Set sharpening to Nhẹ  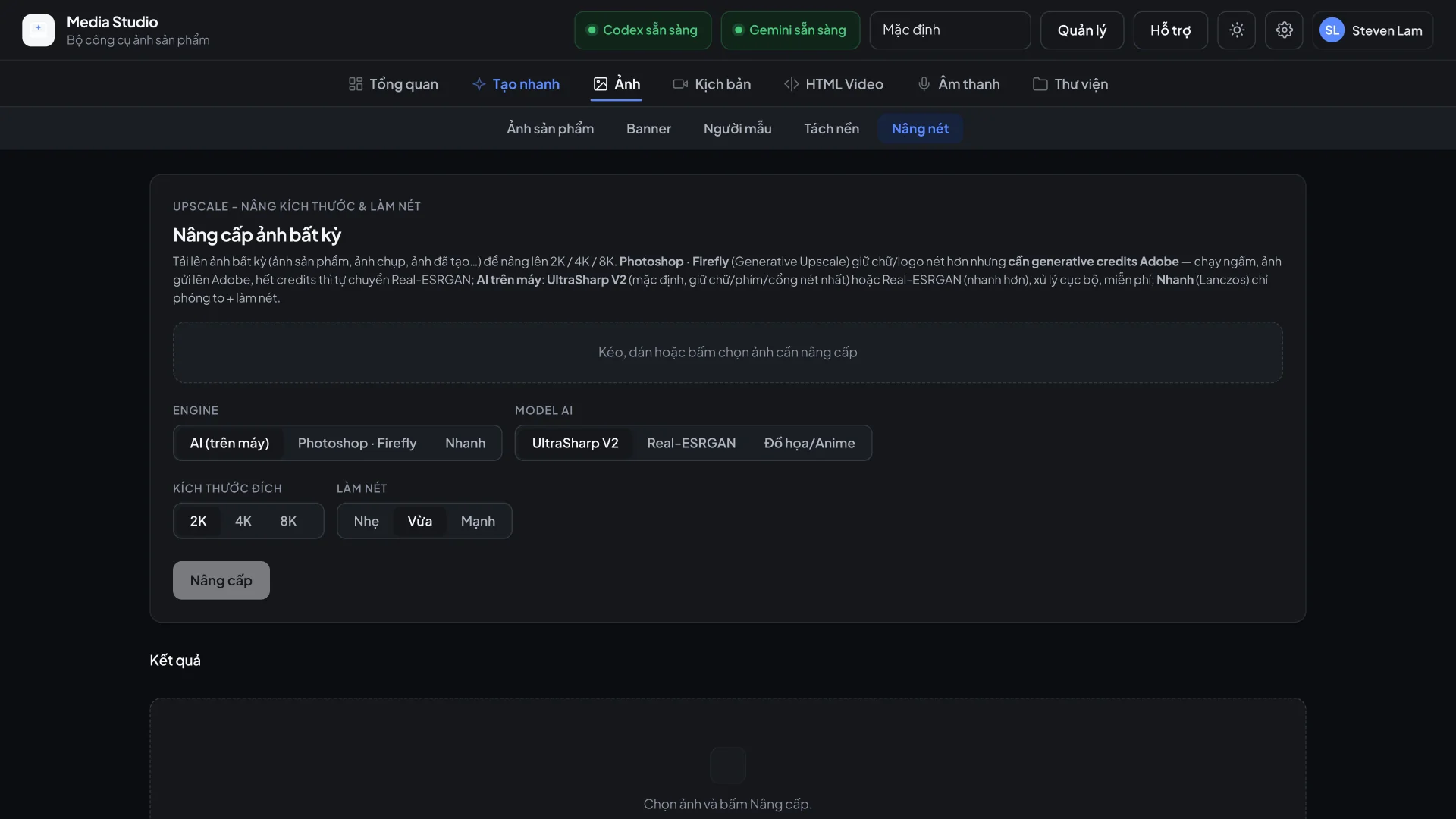[x=366, y=521]
